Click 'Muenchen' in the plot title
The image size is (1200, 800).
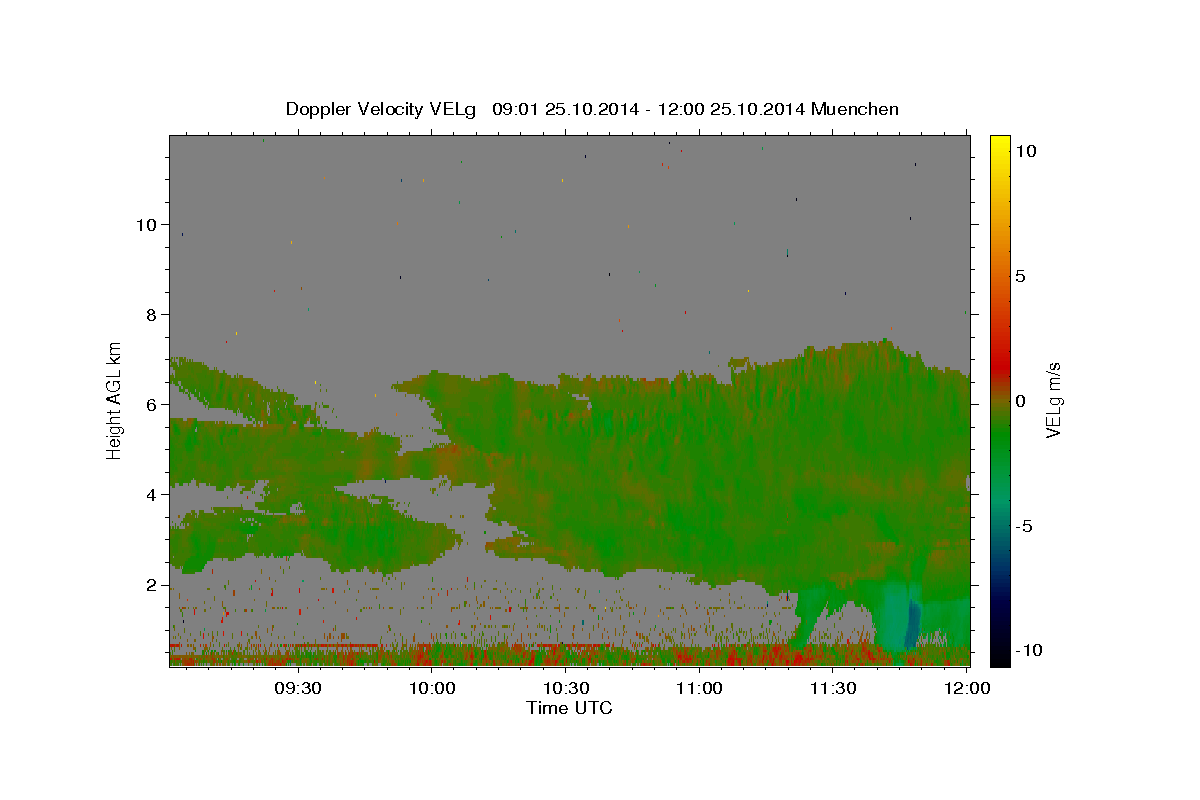coord(855,109)
